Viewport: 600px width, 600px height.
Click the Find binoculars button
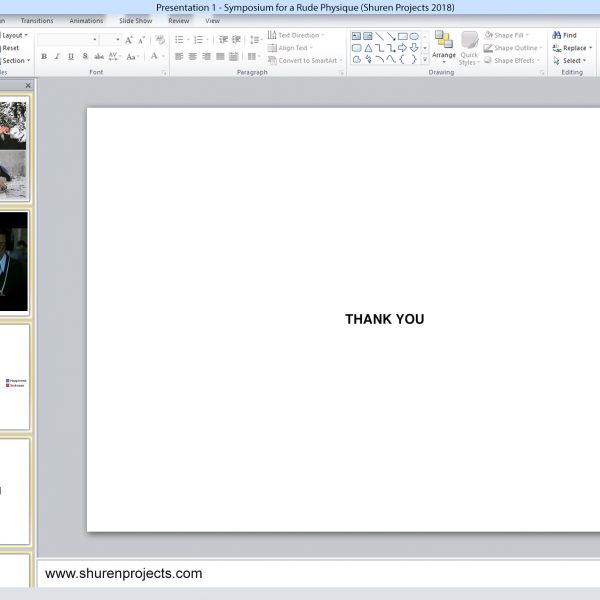click(x=564, y=35)
